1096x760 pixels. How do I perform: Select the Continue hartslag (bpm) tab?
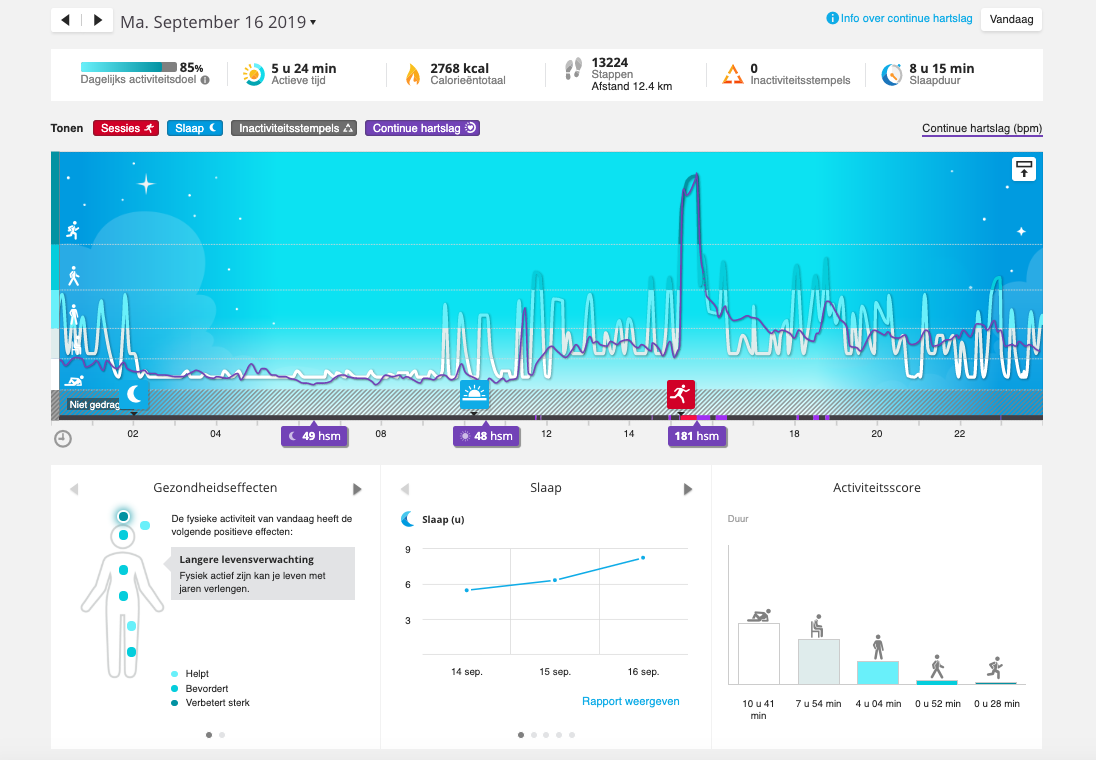click(981, 129)
